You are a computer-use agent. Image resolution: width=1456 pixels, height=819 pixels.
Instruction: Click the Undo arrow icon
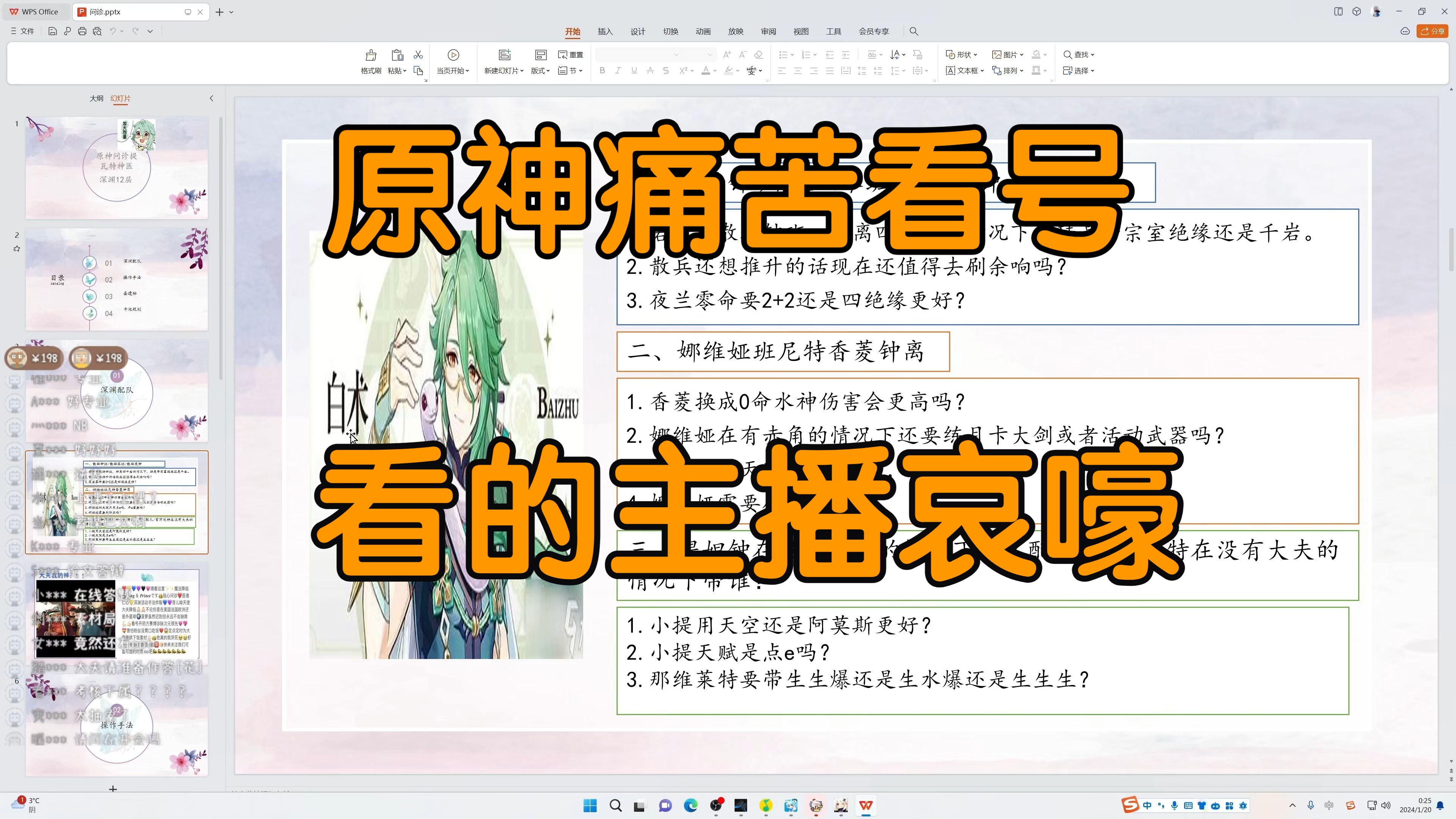(113, 31)
